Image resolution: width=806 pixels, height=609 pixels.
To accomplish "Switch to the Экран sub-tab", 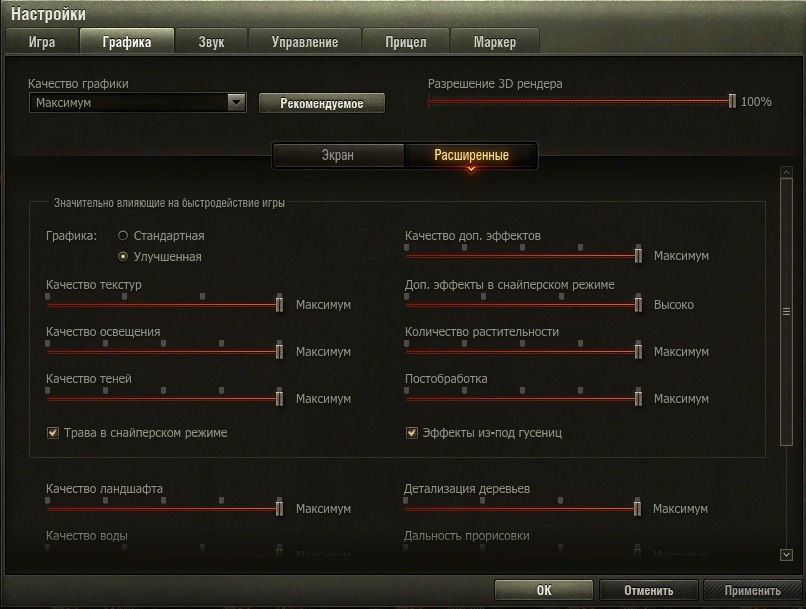I will pos(338,155).
